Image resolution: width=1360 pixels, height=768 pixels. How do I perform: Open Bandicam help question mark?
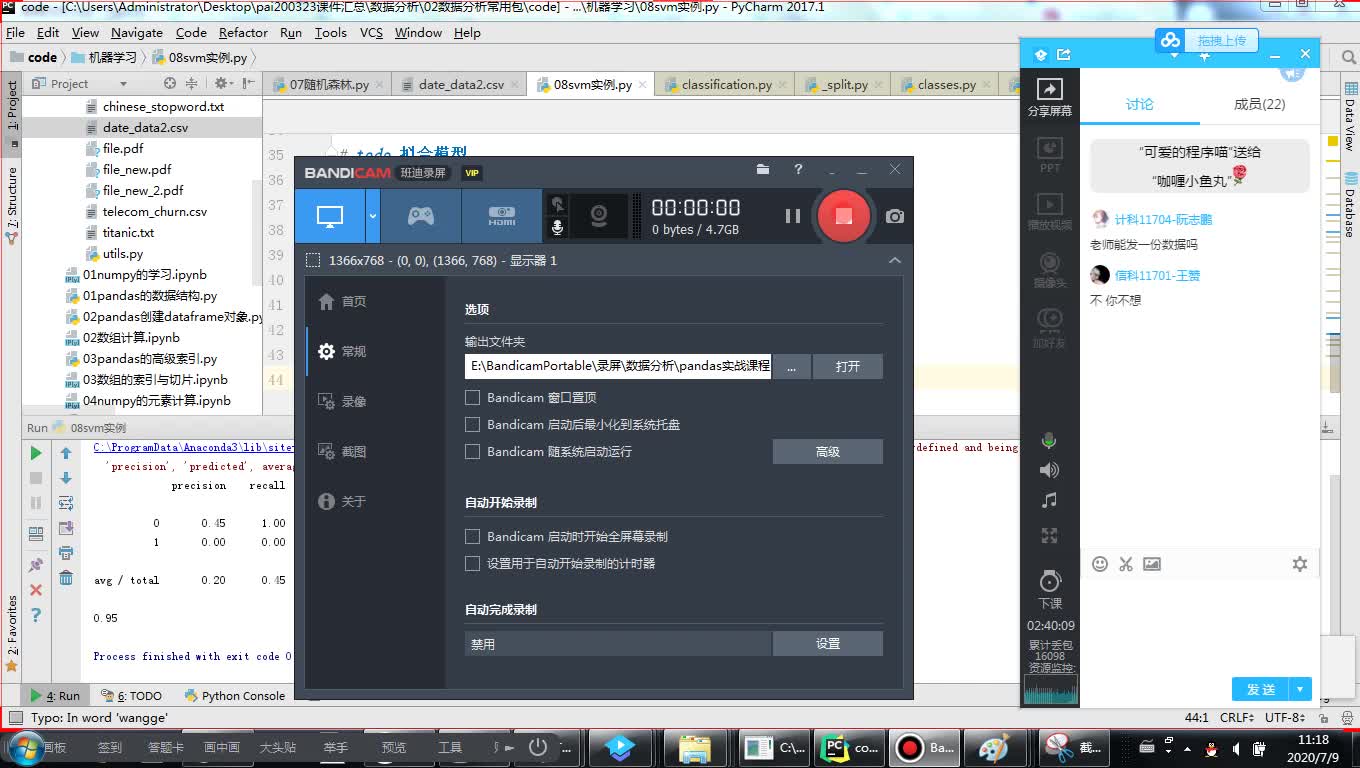(x=797, y=170)
